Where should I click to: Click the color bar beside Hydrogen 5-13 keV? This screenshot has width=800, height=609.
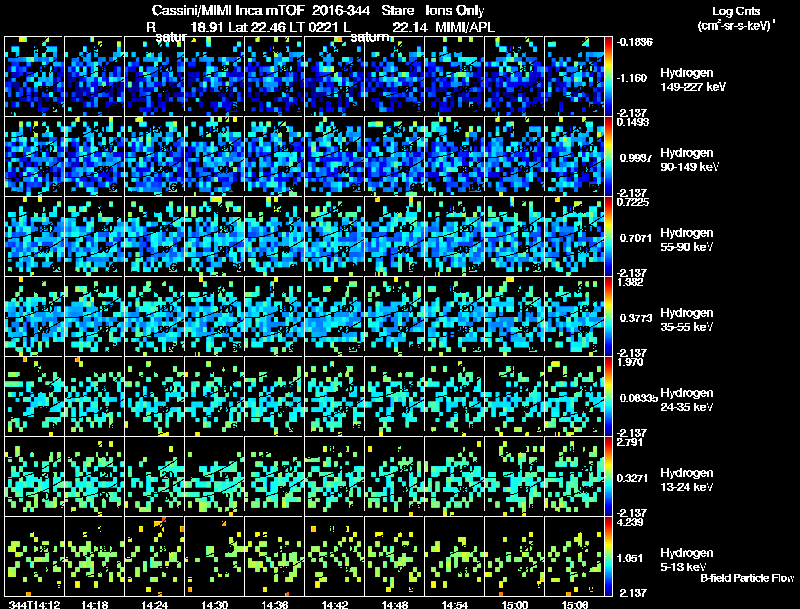608,556
